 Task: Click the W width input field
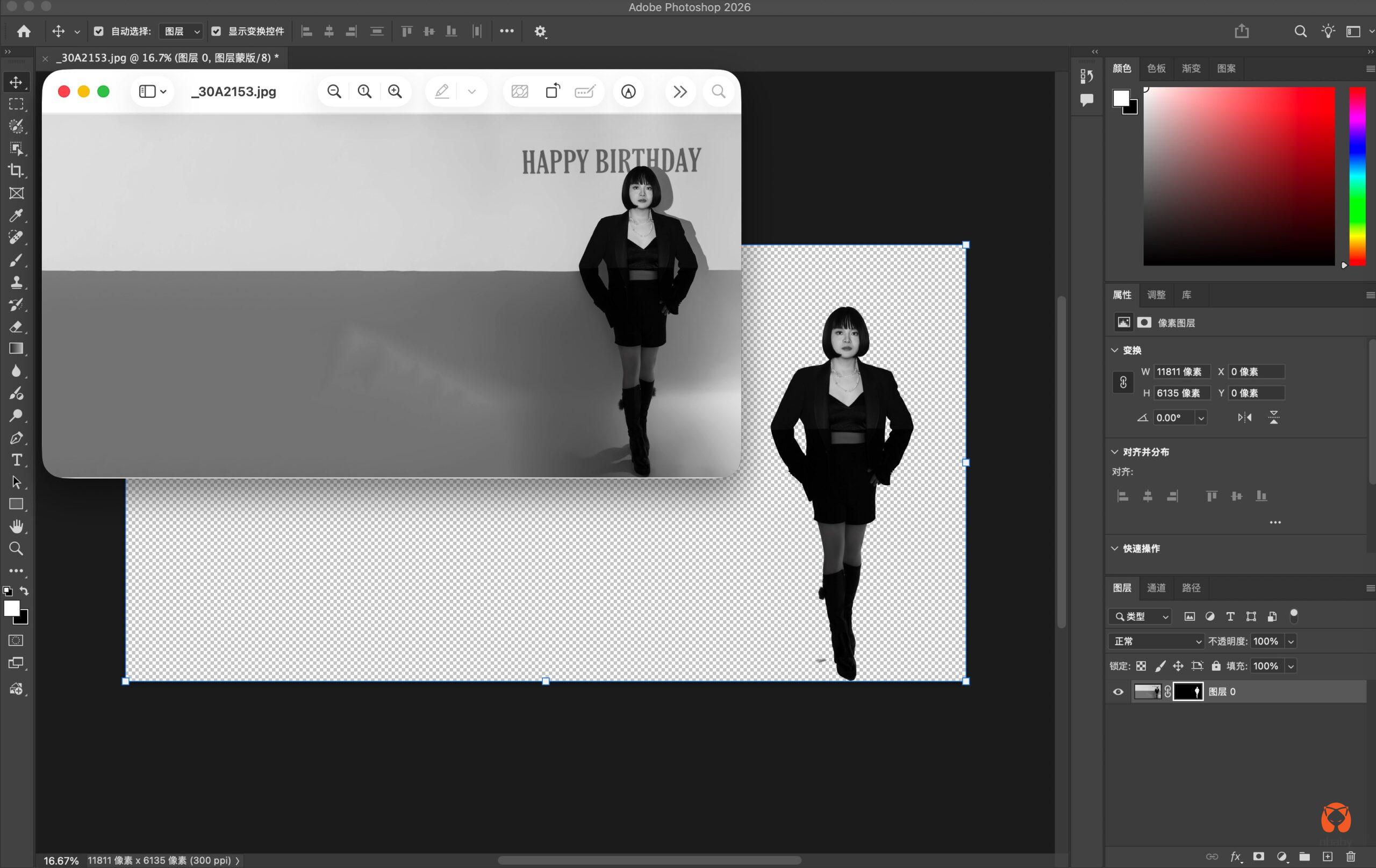pos(1181,372)
